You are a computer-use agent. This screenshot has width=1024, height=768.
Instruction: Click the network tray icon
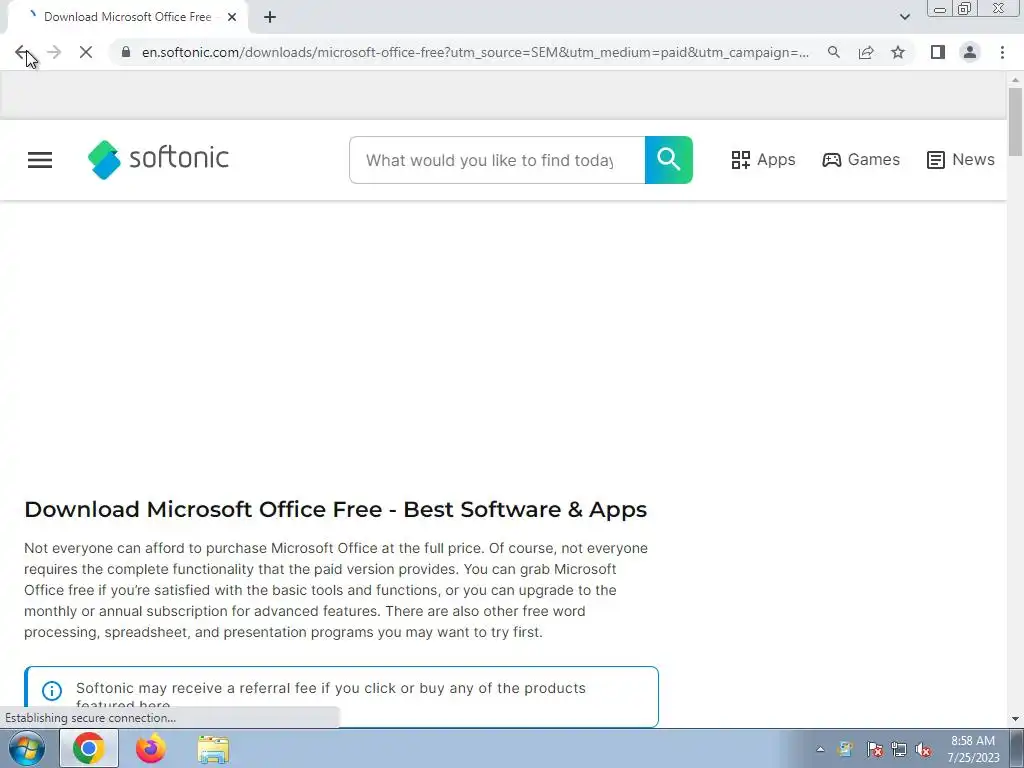(899, 750)
